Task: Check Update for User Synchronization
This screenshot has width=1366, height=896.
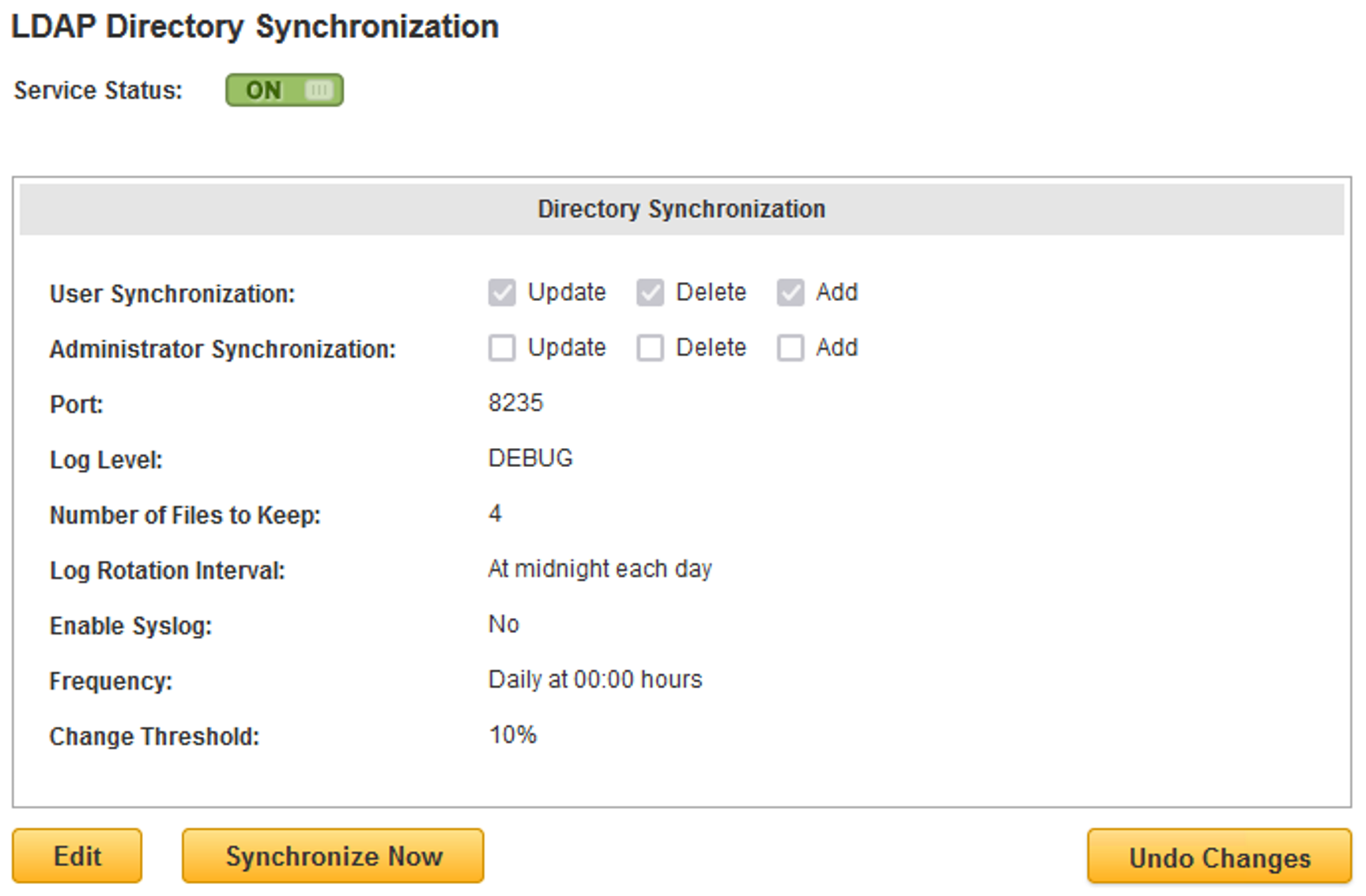Action: coord(502,292)
